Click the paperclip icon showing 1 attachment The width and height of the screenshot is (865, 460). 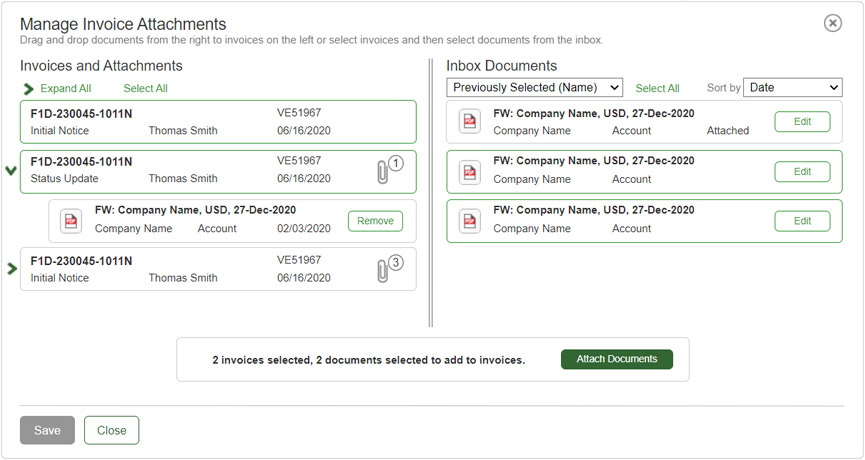point(382,171)
